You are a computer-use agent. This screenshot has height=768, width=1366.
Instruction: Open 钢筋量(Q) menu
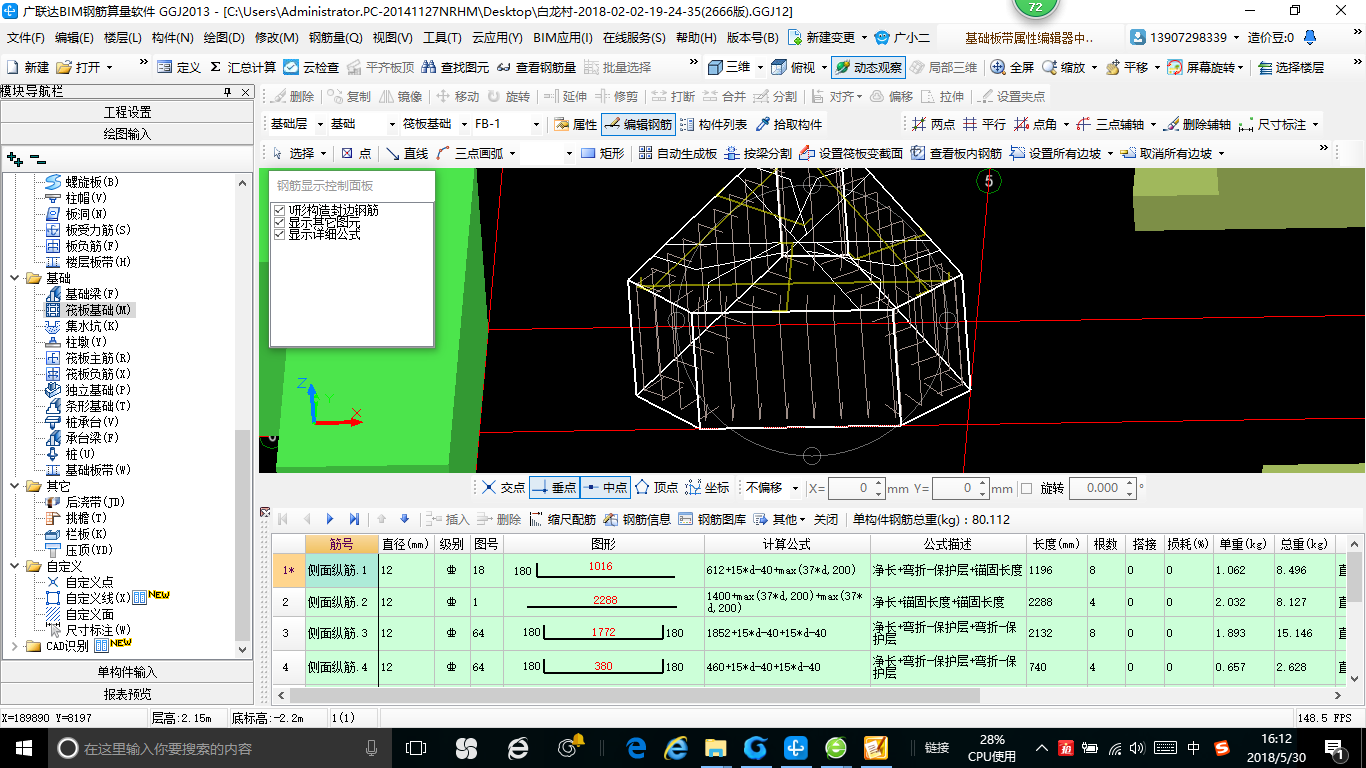335,38
